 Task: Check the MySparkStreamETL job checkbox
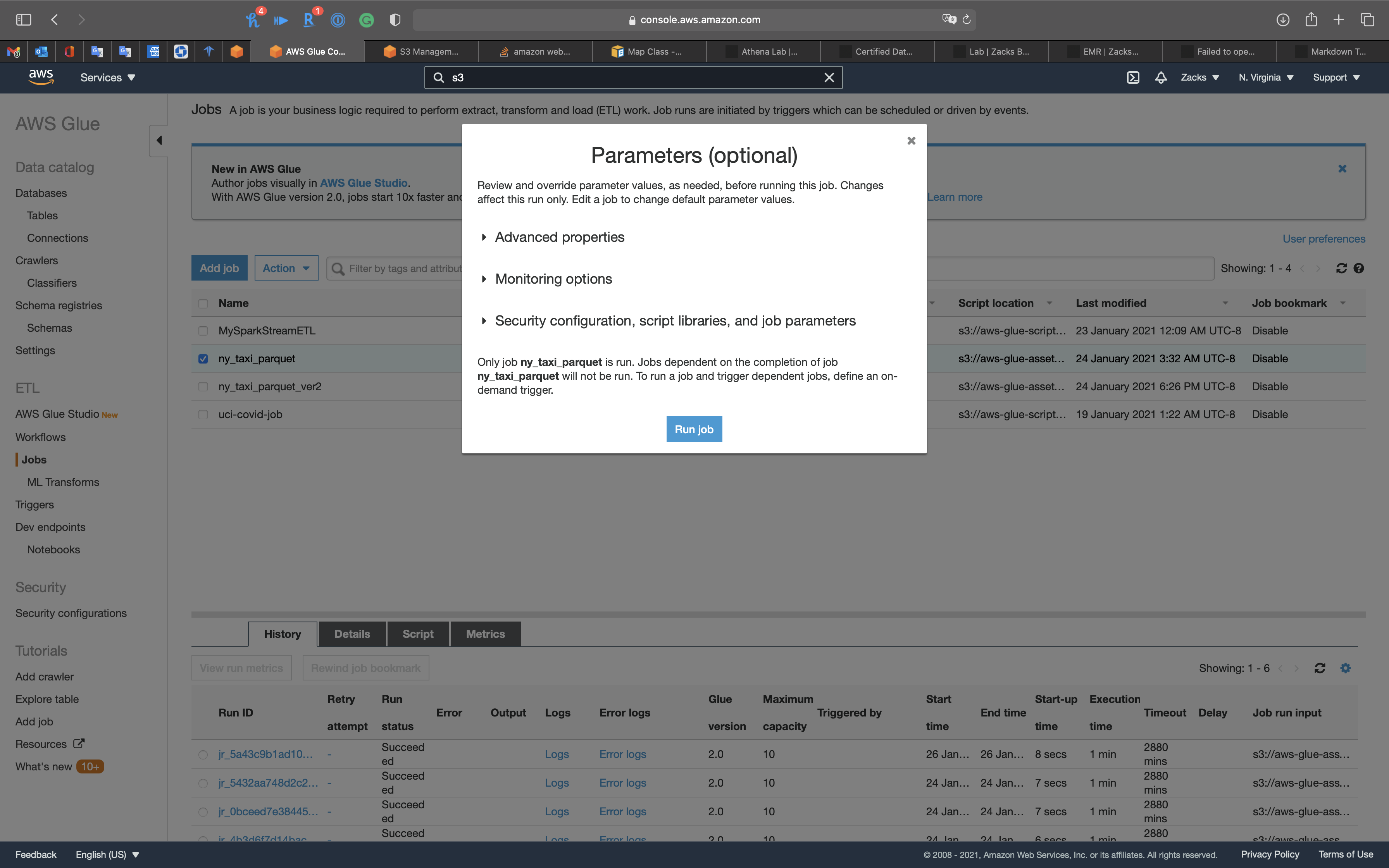click(203, 331)
